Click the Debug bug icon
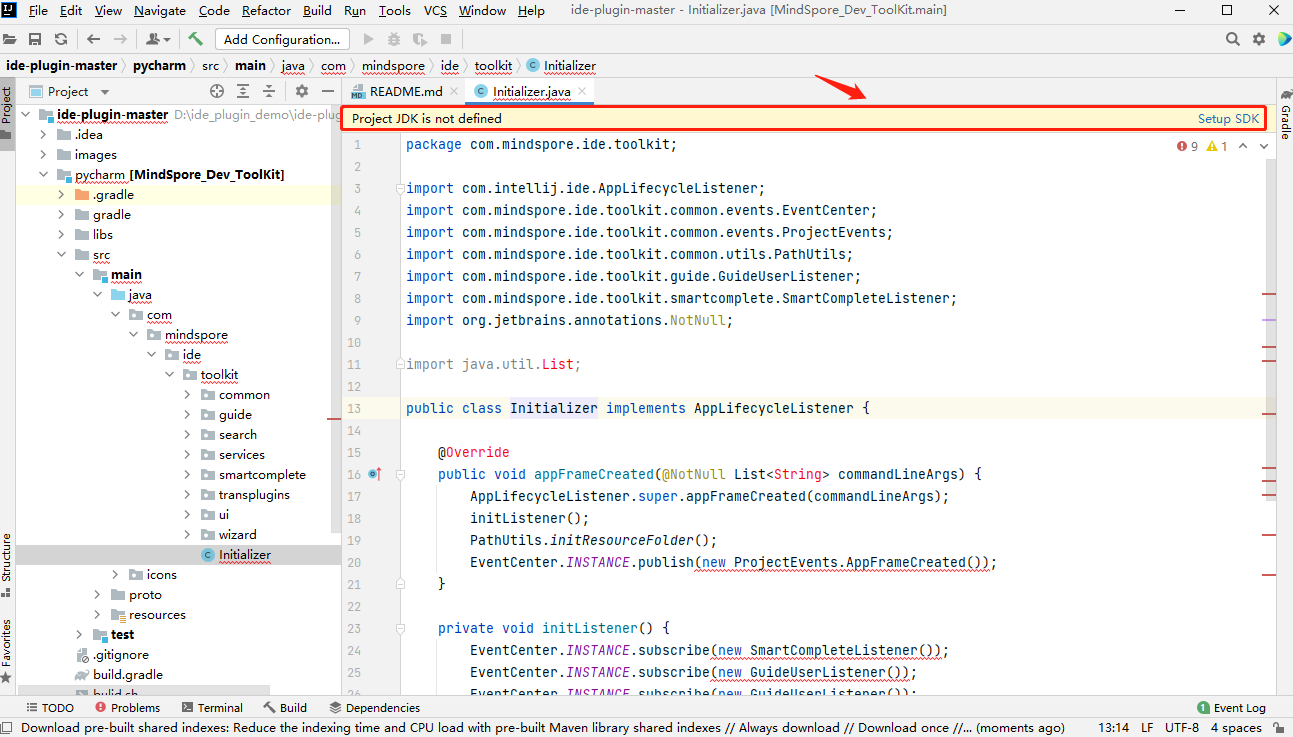 [394, 39]
